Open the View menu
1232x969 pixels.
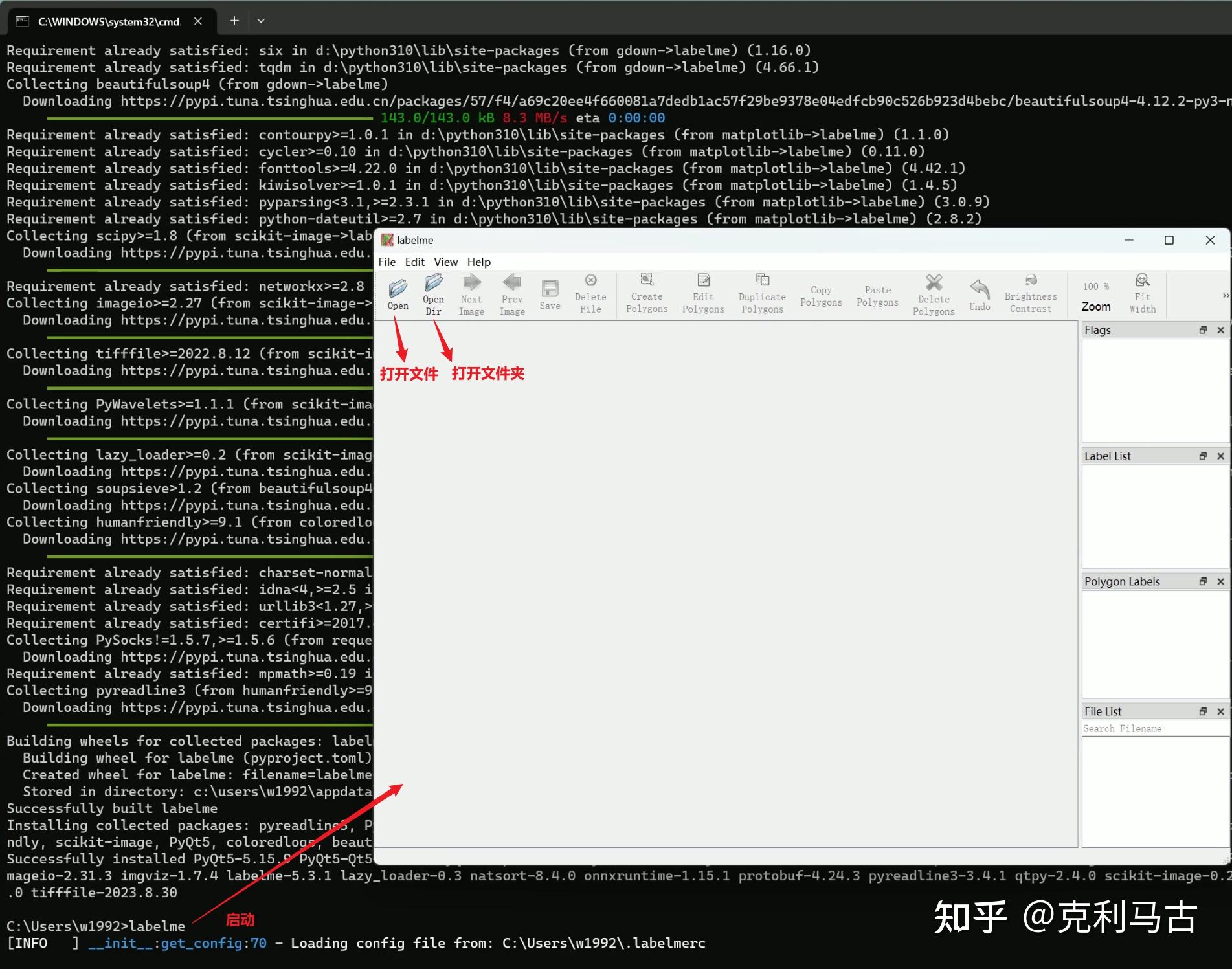445,262
